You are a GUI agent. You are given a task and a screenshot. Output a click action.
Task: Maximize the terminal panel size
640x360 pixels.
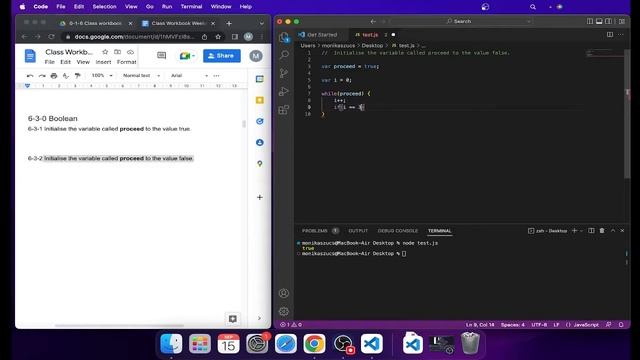pyautogui.click(x=613, y=231)
